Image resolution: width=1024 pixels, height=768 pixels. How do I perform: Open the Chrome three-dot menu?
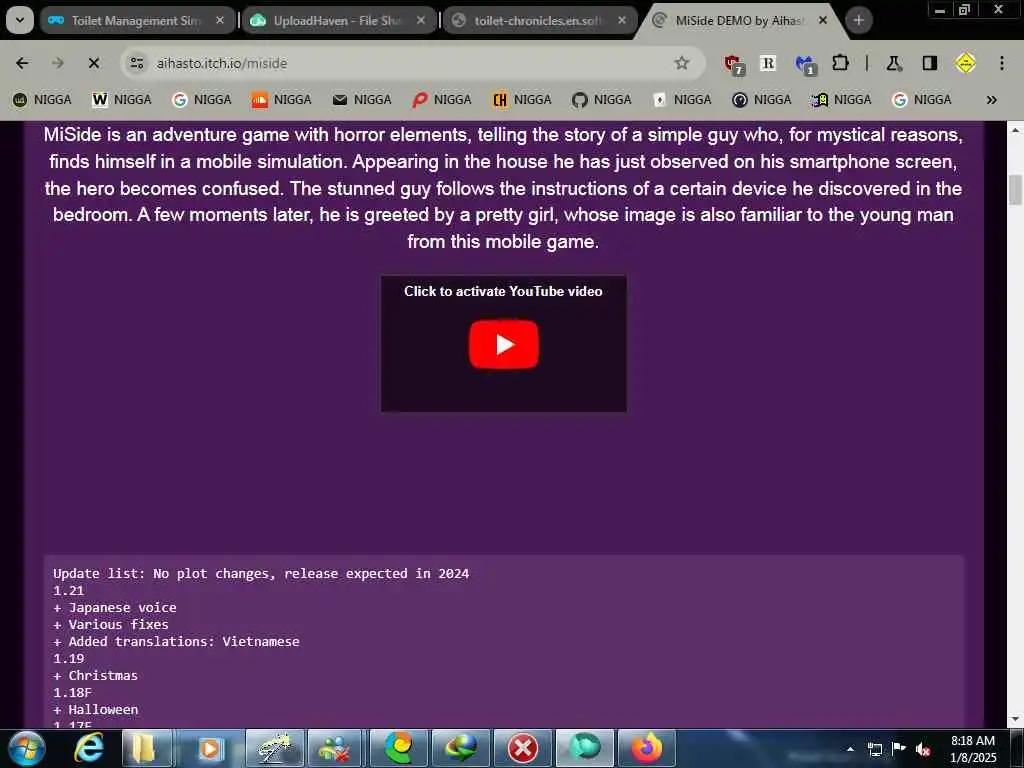pyautogui.click(x=1002, y=63)
